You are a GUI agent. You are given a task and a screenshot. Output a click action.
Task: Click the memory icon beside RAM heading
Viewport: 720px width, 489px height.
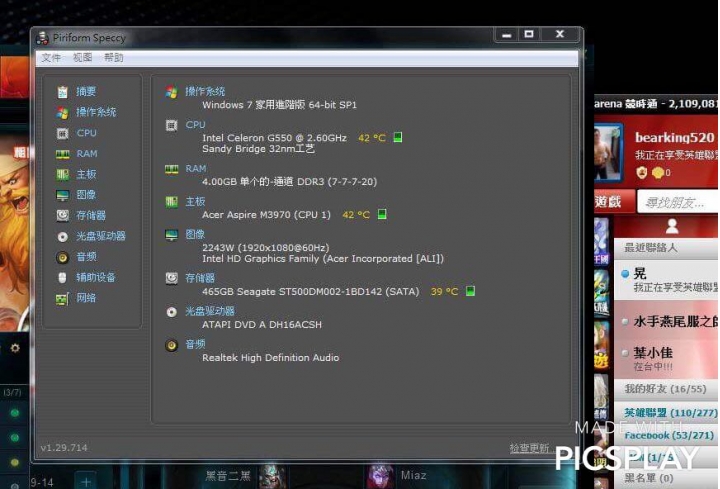click(x=172, y=169)
